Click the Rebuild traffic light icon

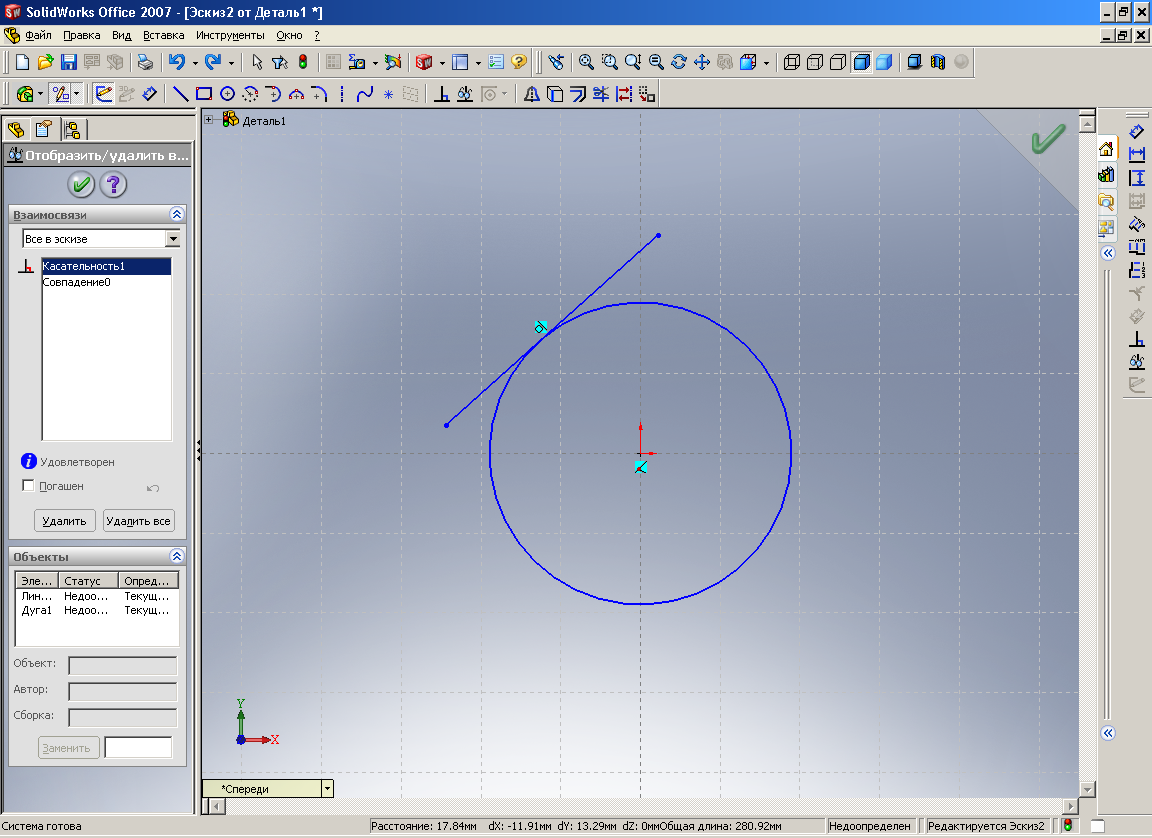tap(303, 62)
